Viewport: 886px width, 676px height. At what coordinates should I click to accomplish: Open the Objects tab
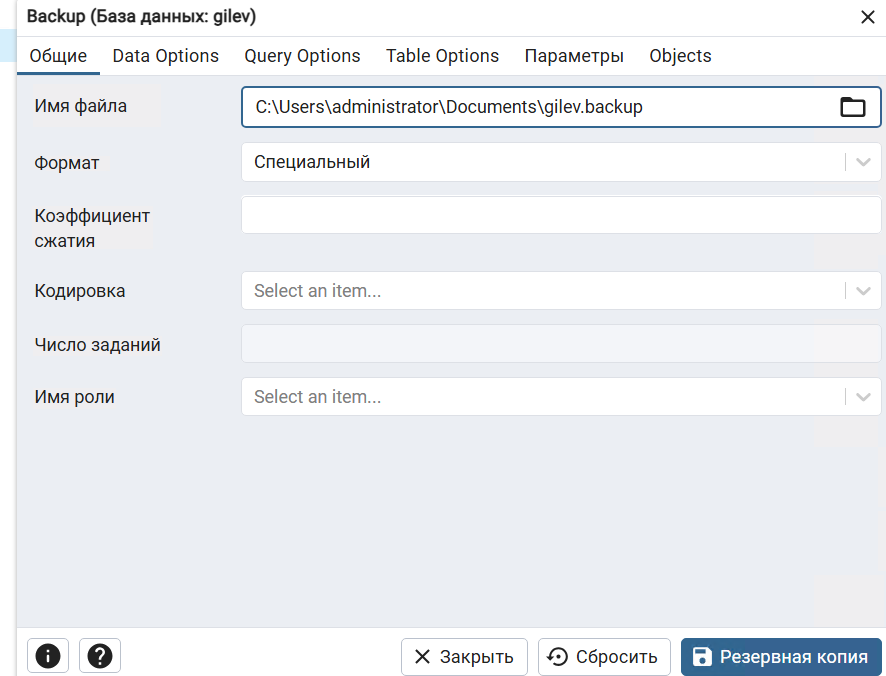(x=680, y=56)
